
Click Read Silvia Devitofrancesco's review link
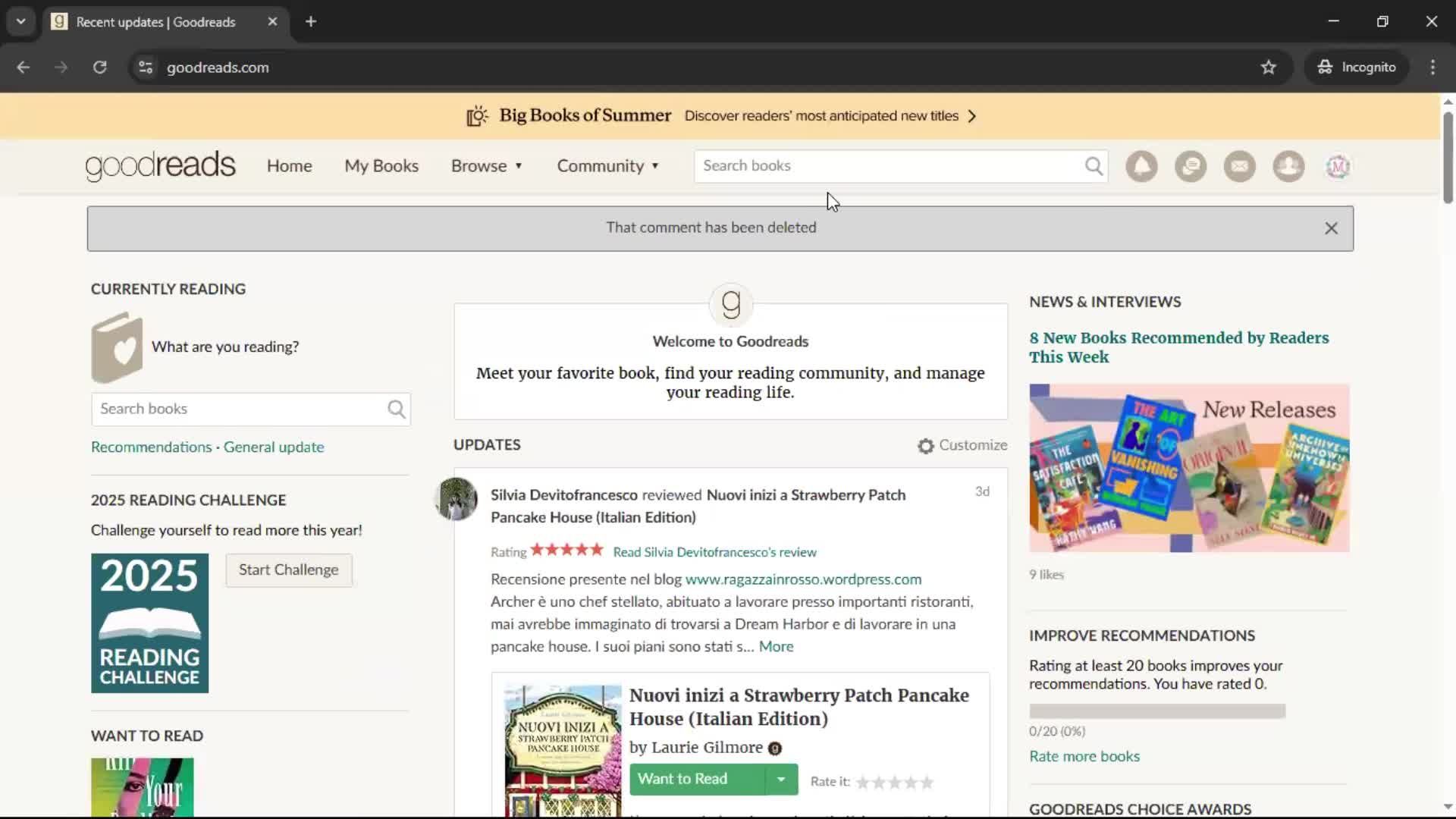click(714, 553)
